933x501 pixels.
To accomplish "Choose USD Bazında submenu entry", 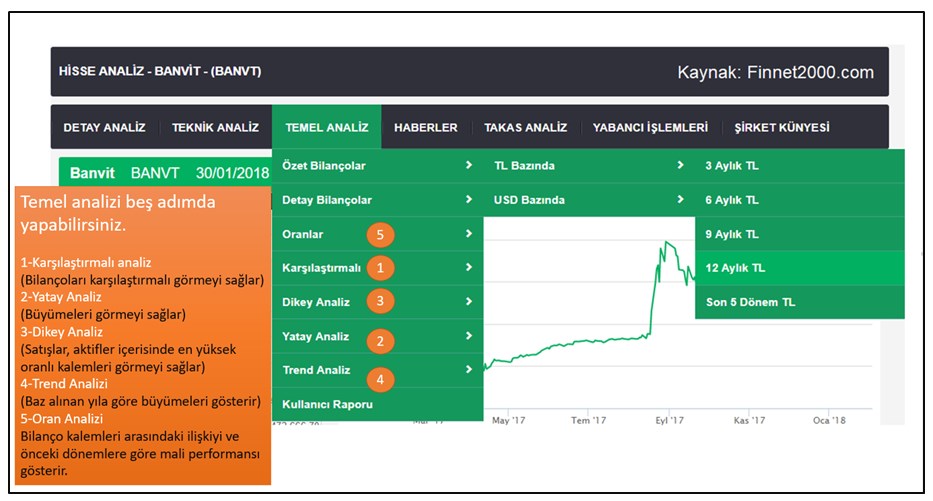I will click(589, 200).
